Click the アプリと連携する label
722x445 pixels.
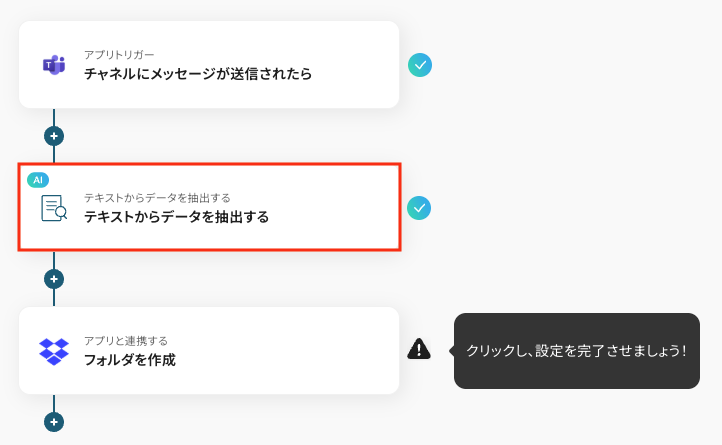click(x=126, y=341)
